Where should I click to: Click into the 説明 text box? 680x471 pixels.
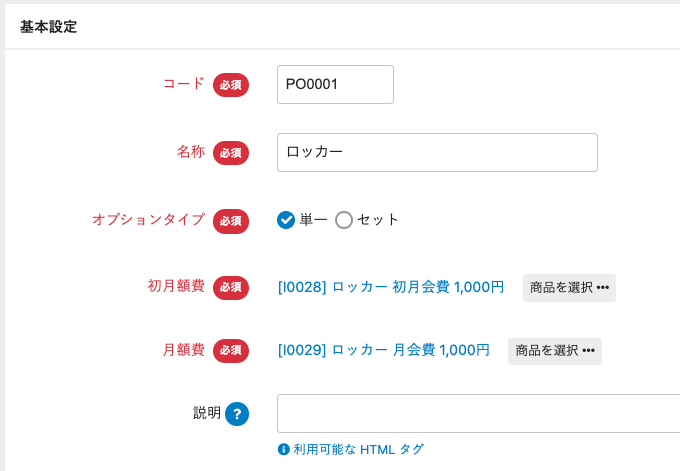click(478, 413)
